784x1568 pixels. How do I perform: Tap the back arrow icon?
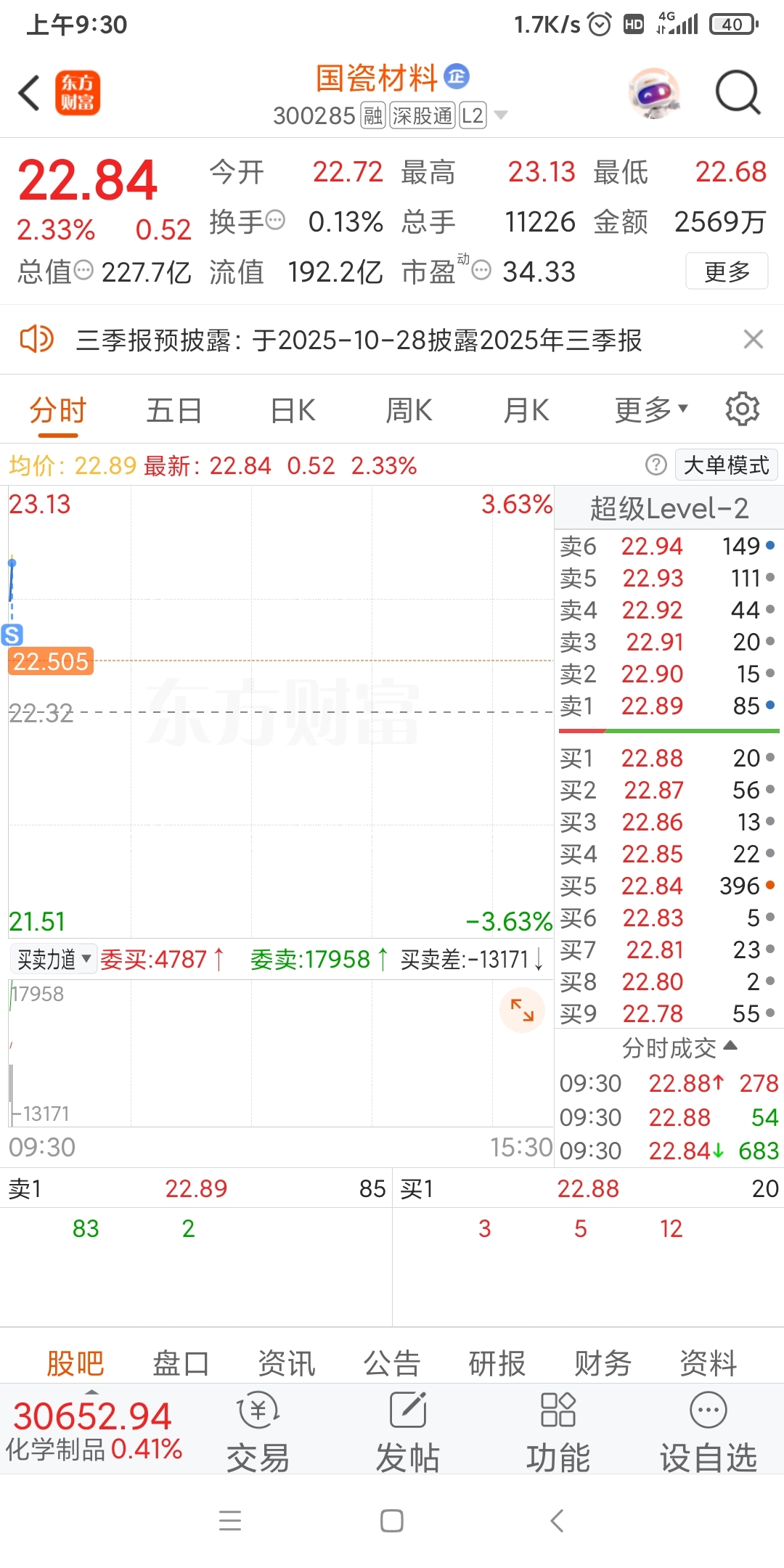point(29,93)
